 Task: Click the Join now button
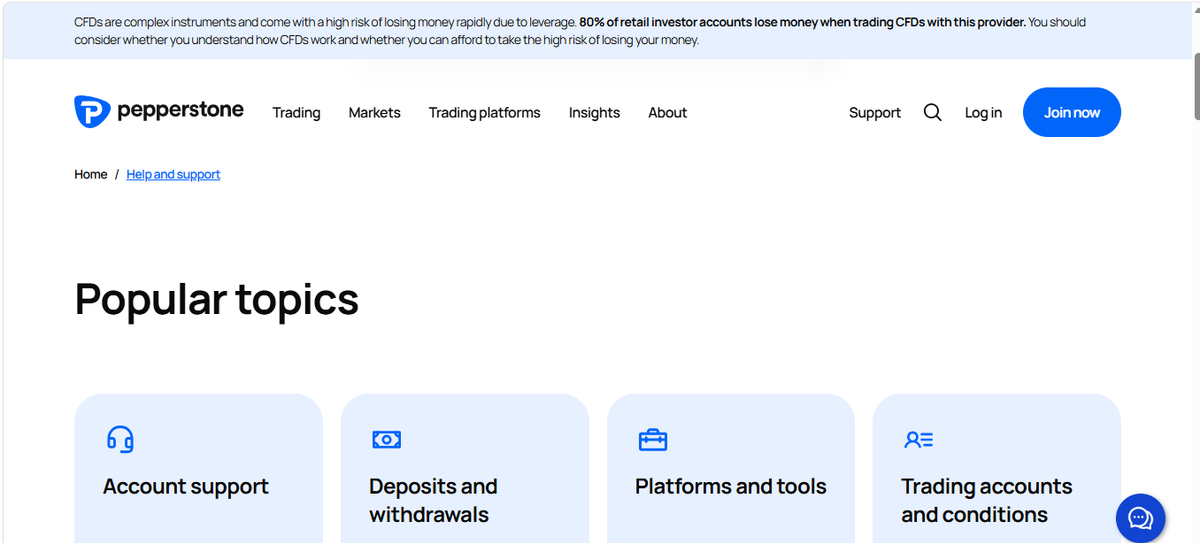point(1072,112)
